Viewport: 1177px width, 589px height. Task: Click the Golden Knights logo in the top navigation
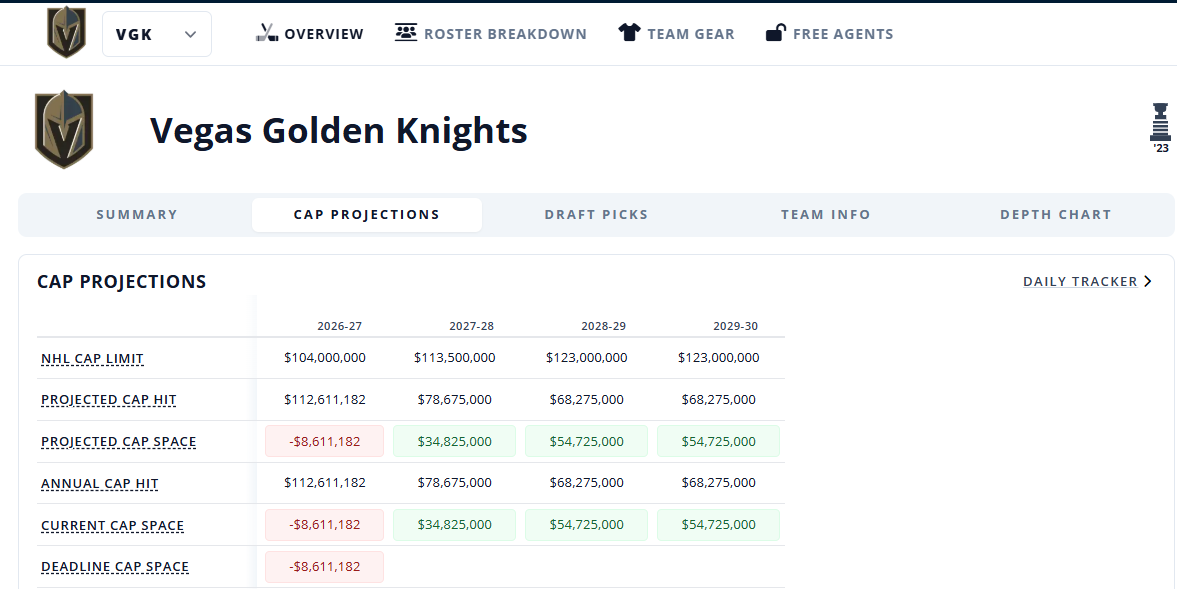(66, 32)
